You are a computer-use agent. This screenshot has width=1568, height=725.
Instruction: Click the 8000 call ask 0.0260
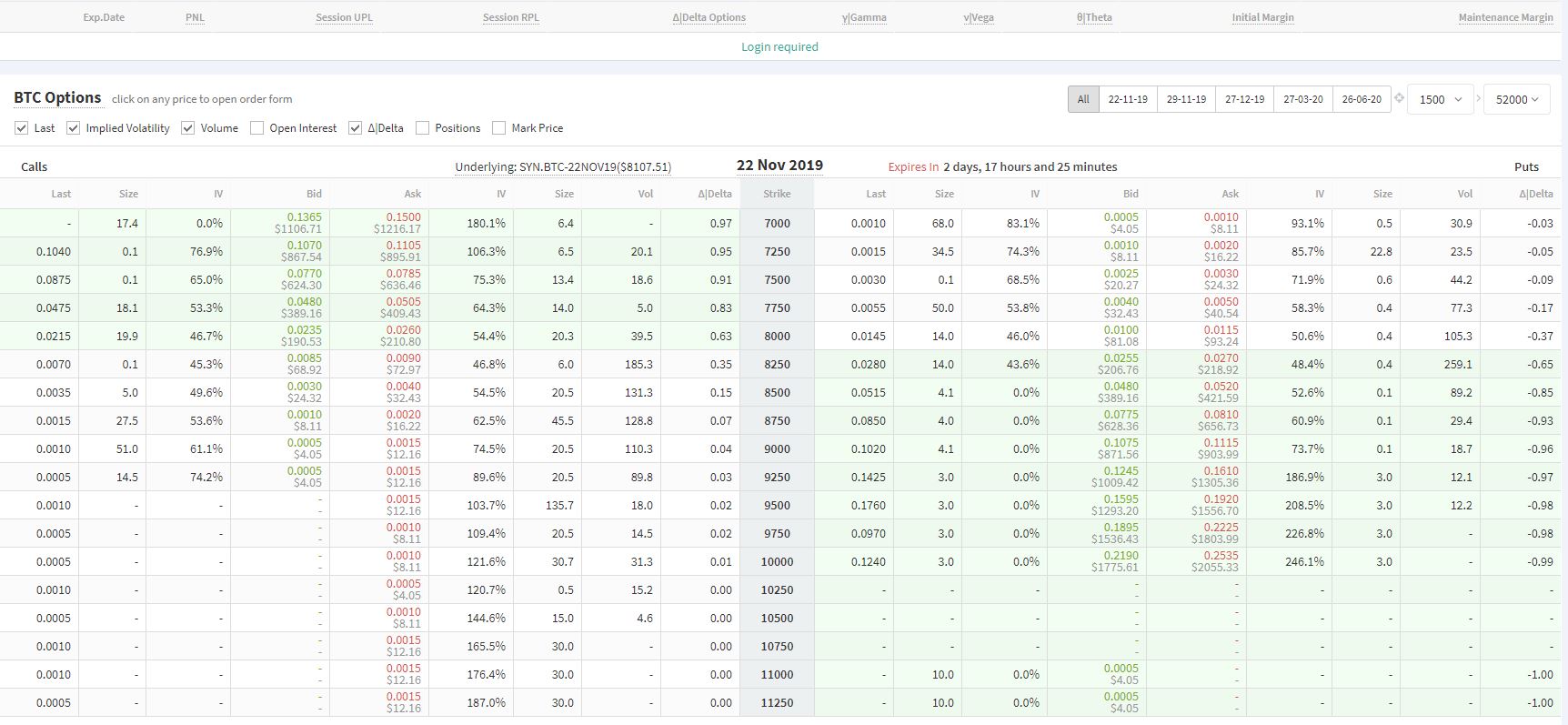tap(403, 330)
